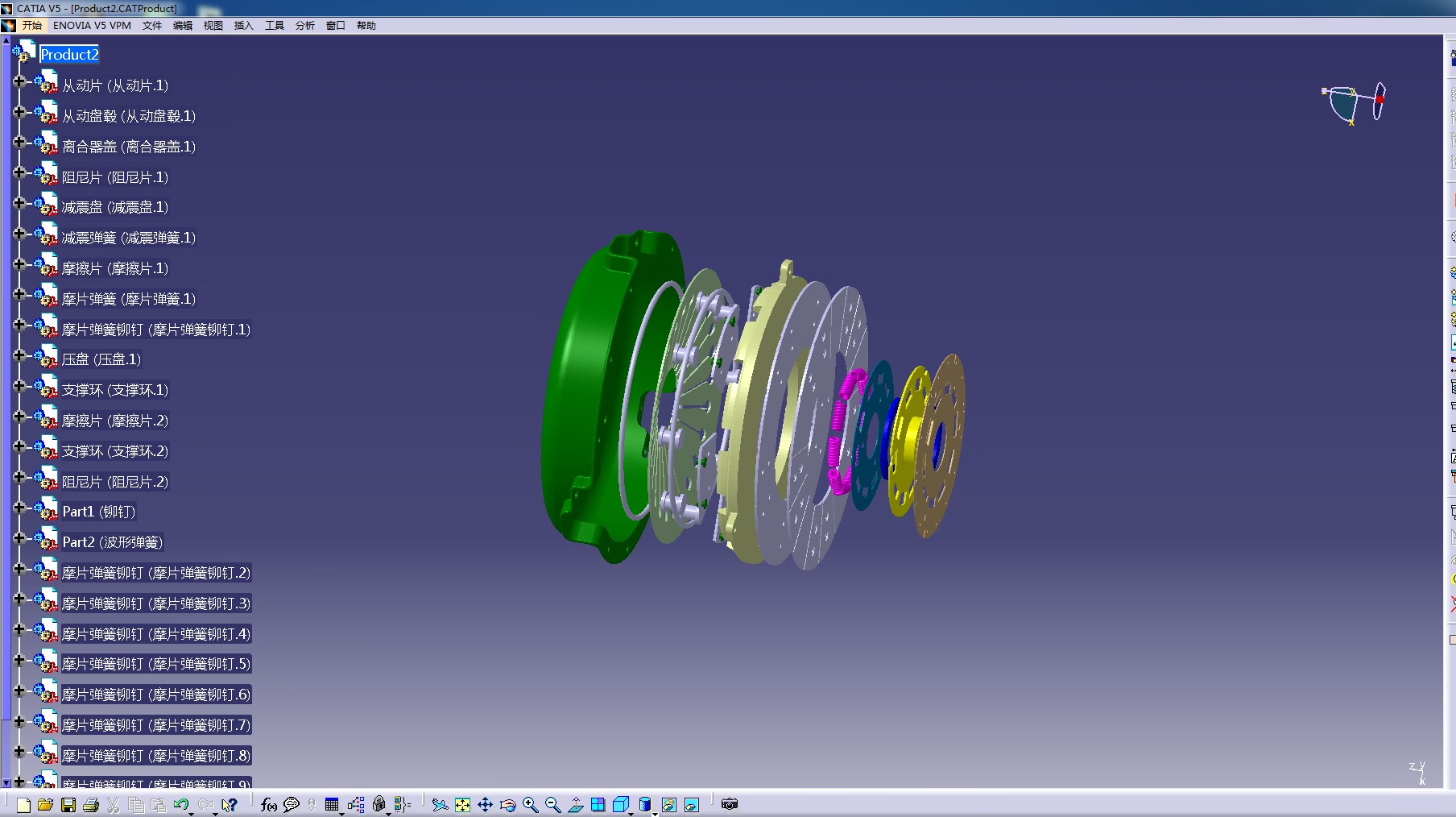Expand the 从动片 (从动片.1) node

coord(19,81)
